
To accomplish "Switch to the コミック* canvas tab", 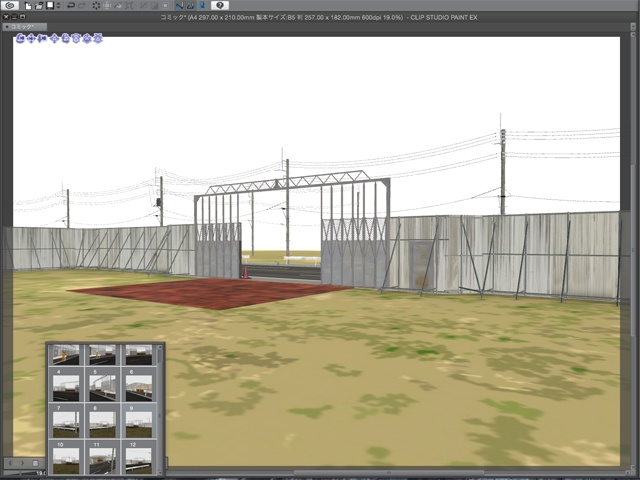I will [24, 27].
